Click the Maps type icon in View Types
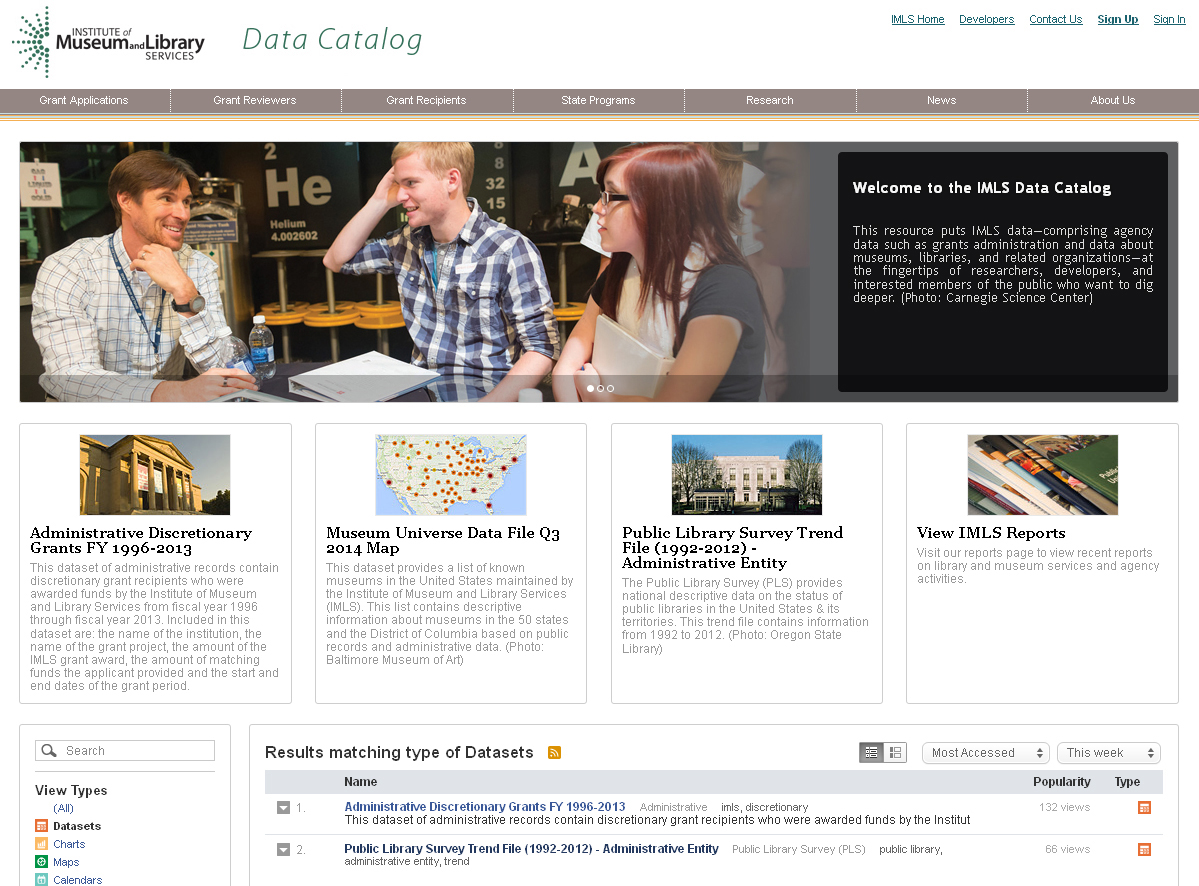 (x=41, y=862)
